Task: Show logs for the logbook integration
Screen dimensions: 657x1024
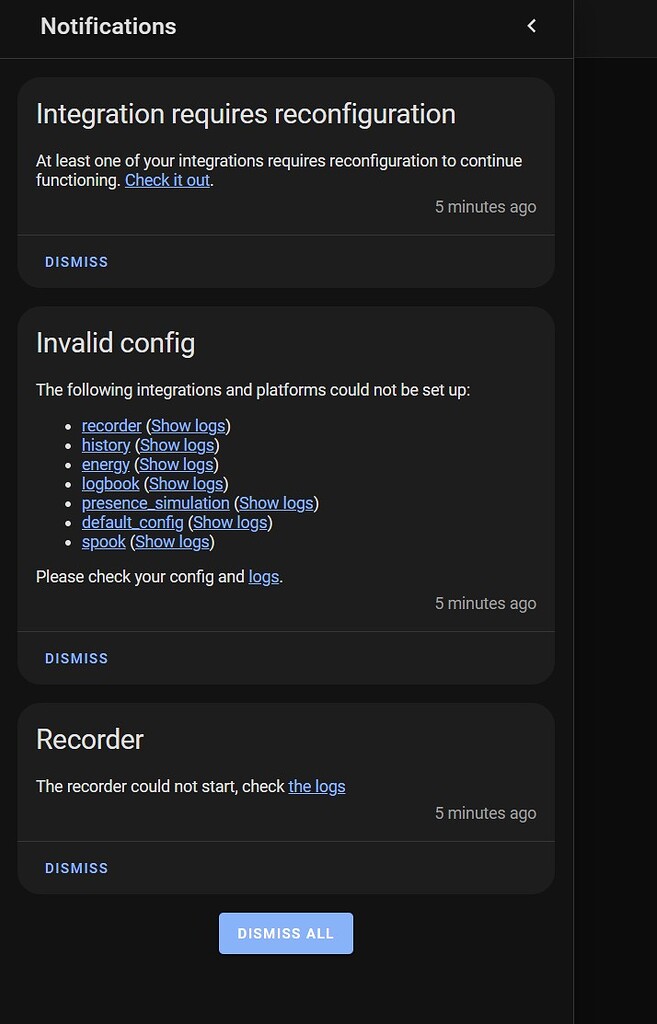Action: 185,483
